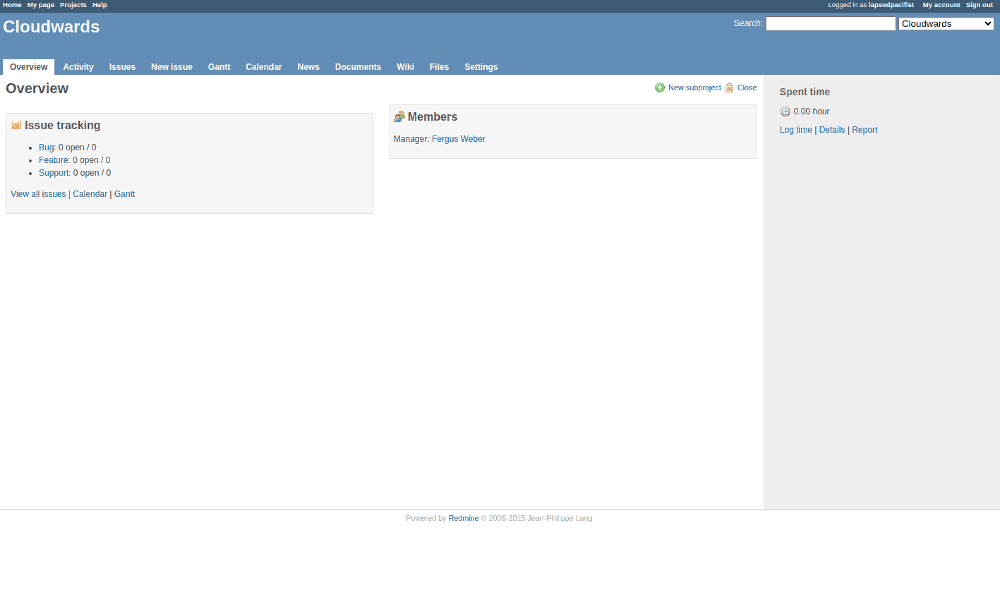Open Help in top menu
Image resolution: width=1000 pixels, height=600 pixels.
99,5
